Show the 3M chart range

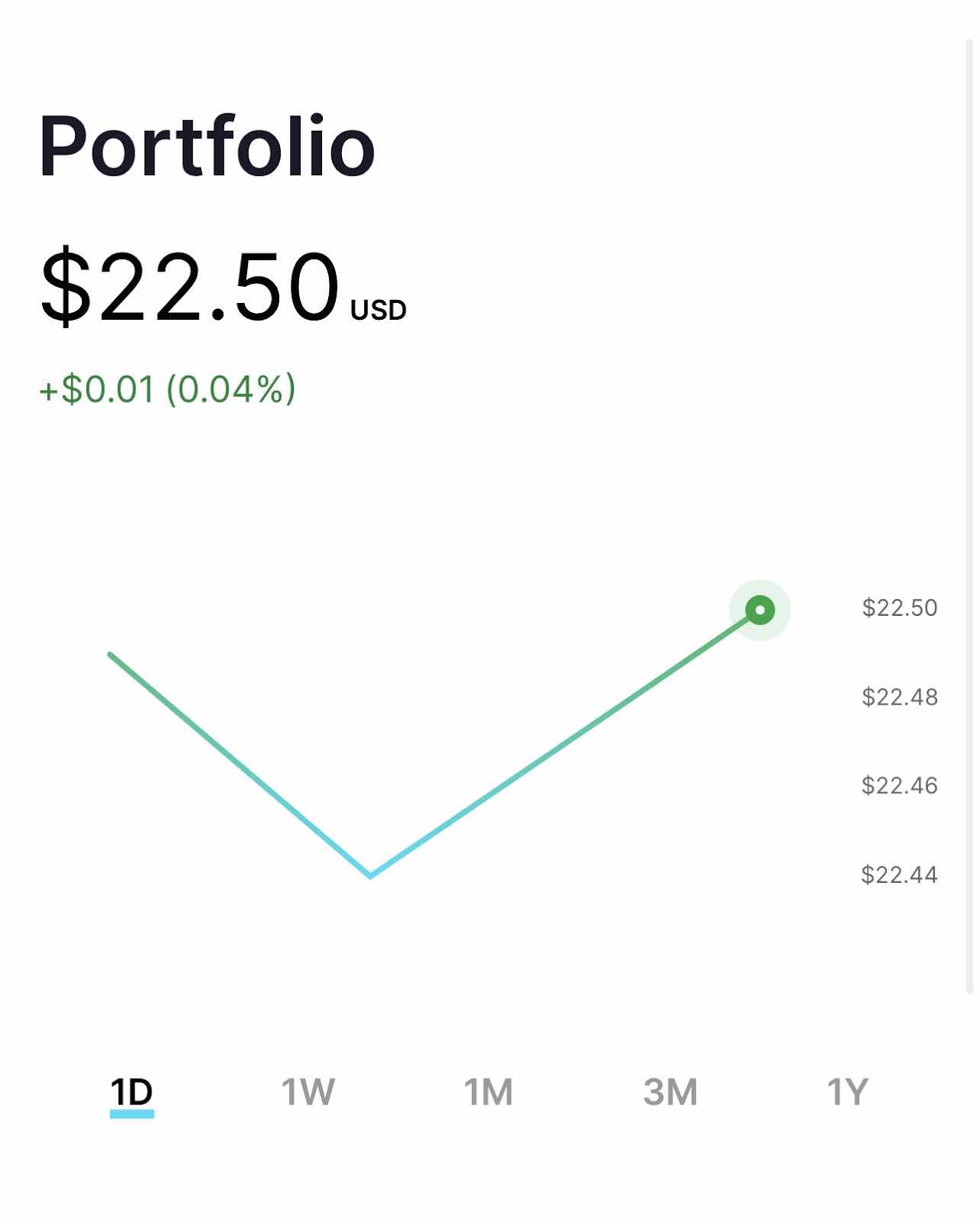(x=670, y=1092)
